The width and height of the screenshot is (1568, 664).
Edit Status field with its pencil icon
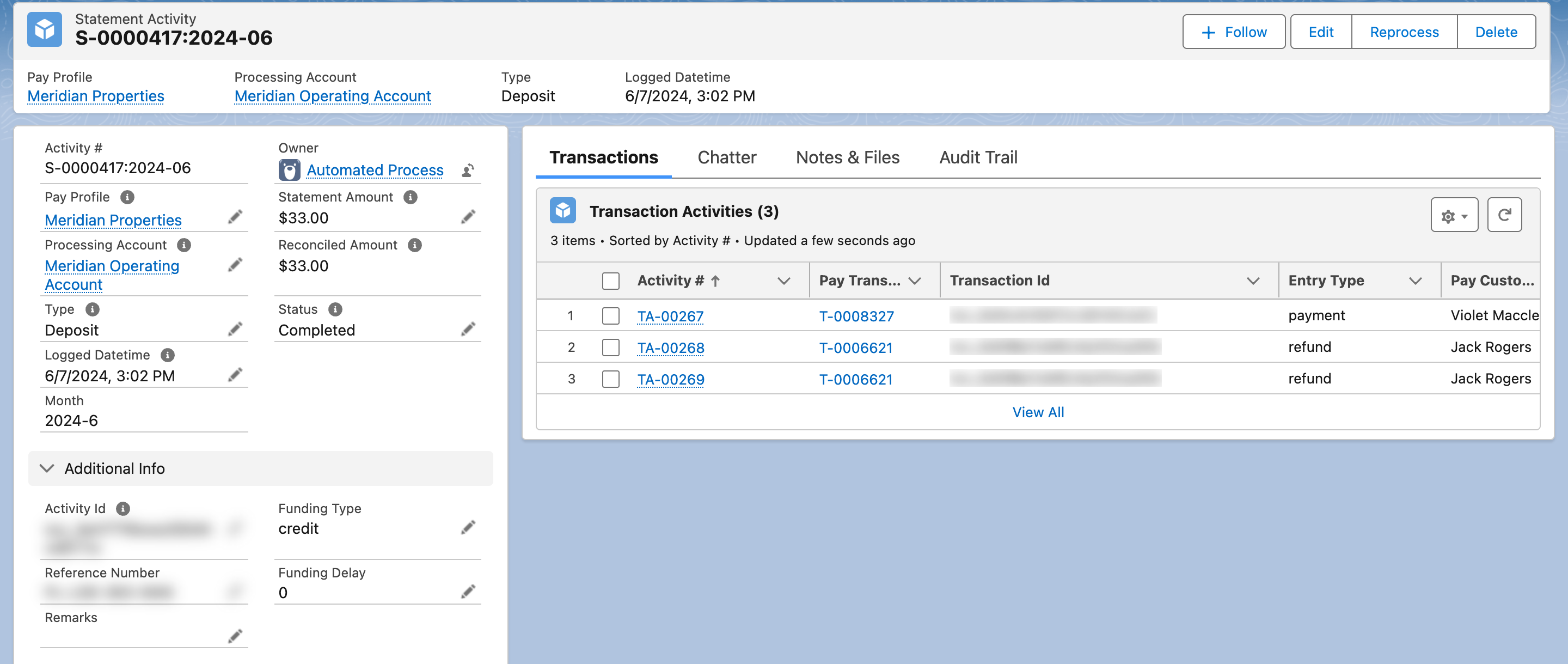pyautogui.click(x=468, y=330)
